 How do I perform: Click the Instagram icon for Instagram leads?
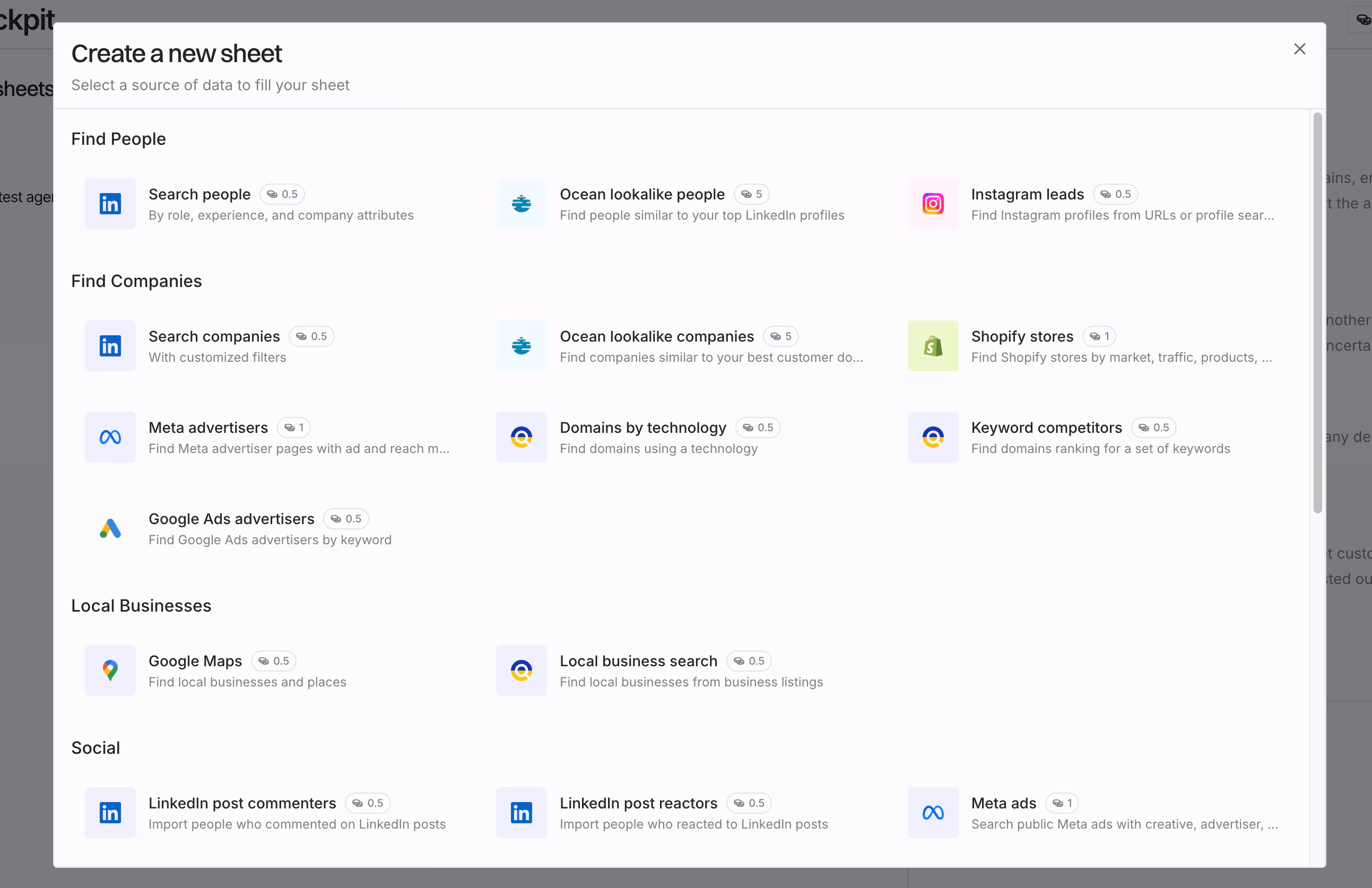tap(933, 203)
